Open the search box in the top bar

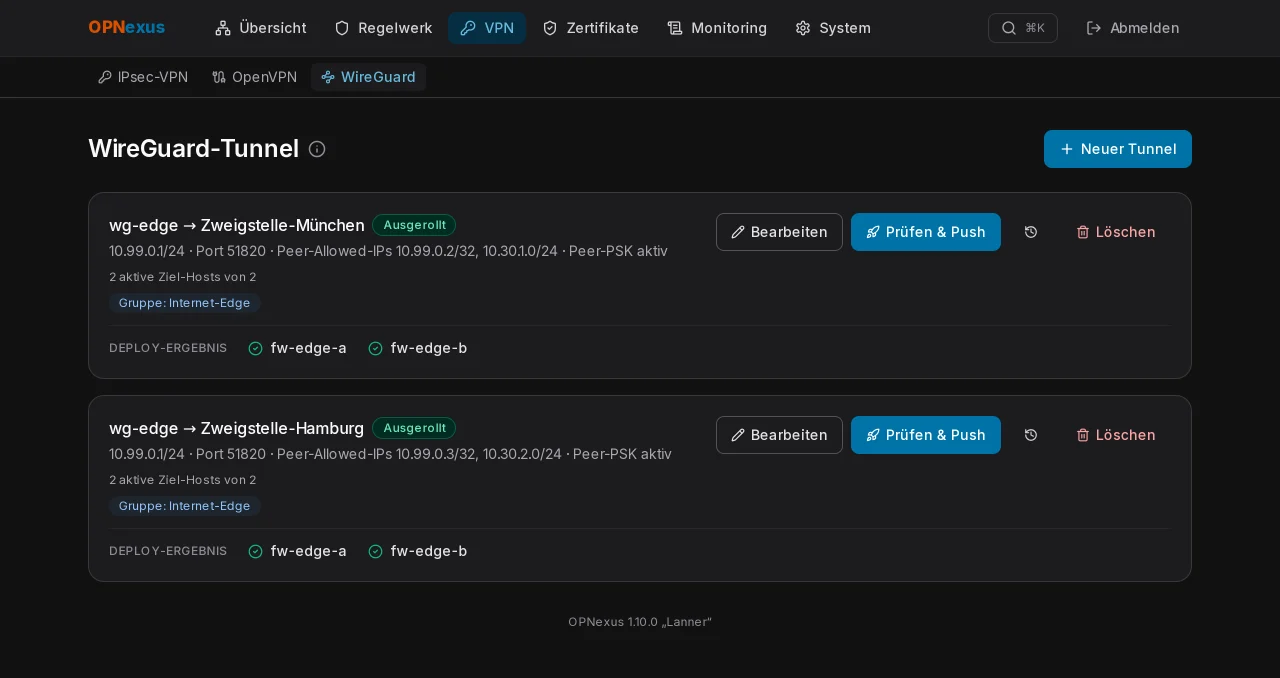[1022, 28]
